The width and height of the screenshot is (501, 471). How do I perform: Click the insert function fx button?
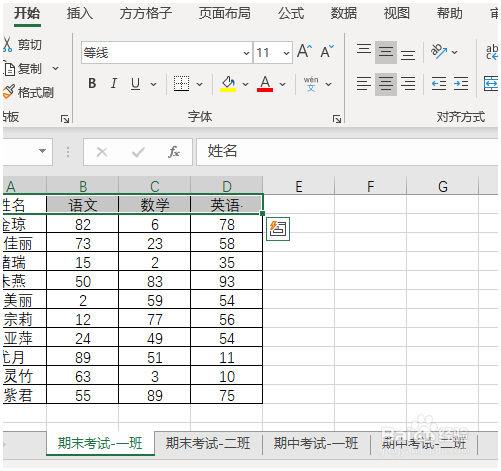click(x=173, y=152)
